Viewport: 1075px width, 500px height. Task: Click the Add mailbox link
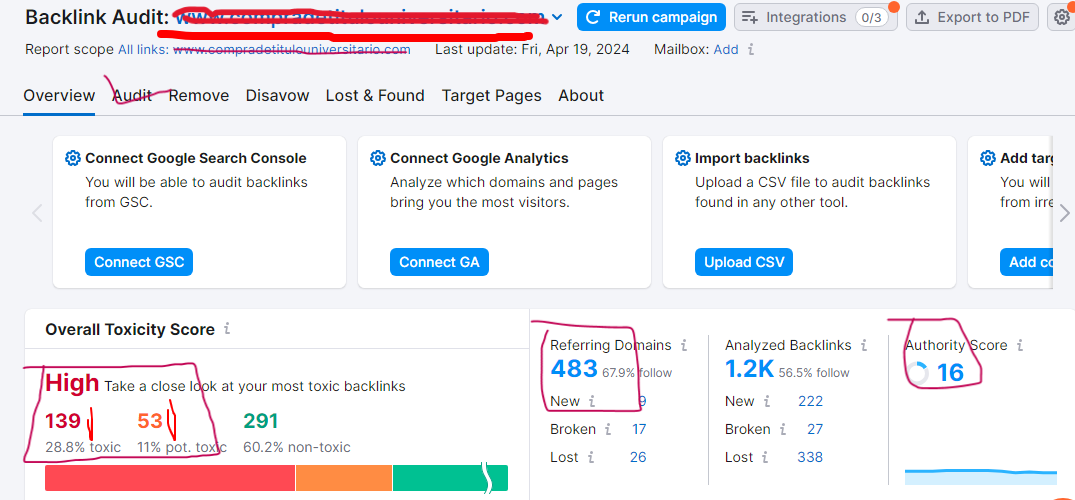point(726,49)
